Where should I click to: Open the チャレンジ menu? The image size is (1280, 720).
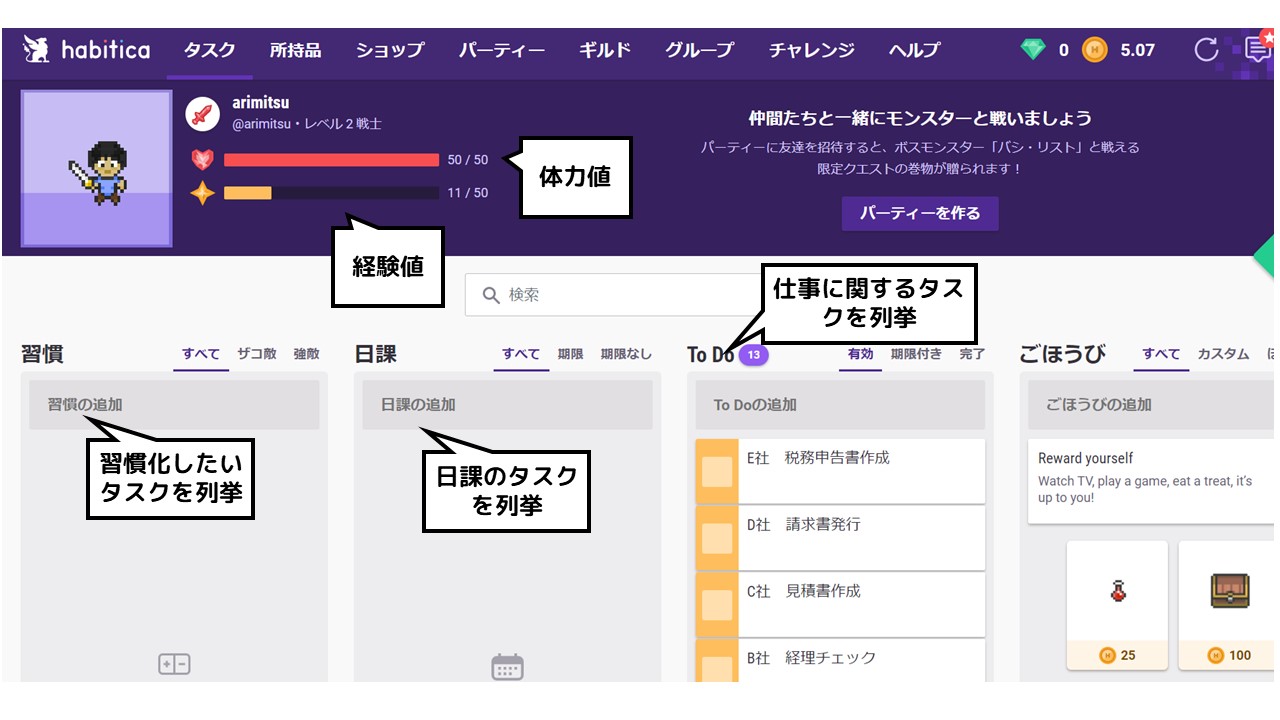[x=812, y=50]
